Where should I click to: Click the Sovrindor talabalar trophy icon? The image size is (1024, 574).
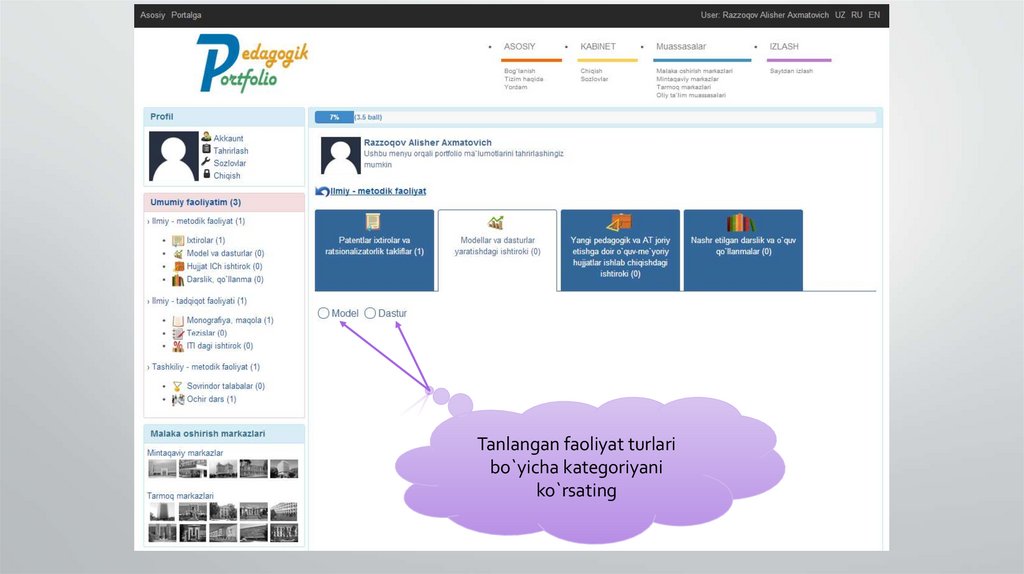(178, 386)
